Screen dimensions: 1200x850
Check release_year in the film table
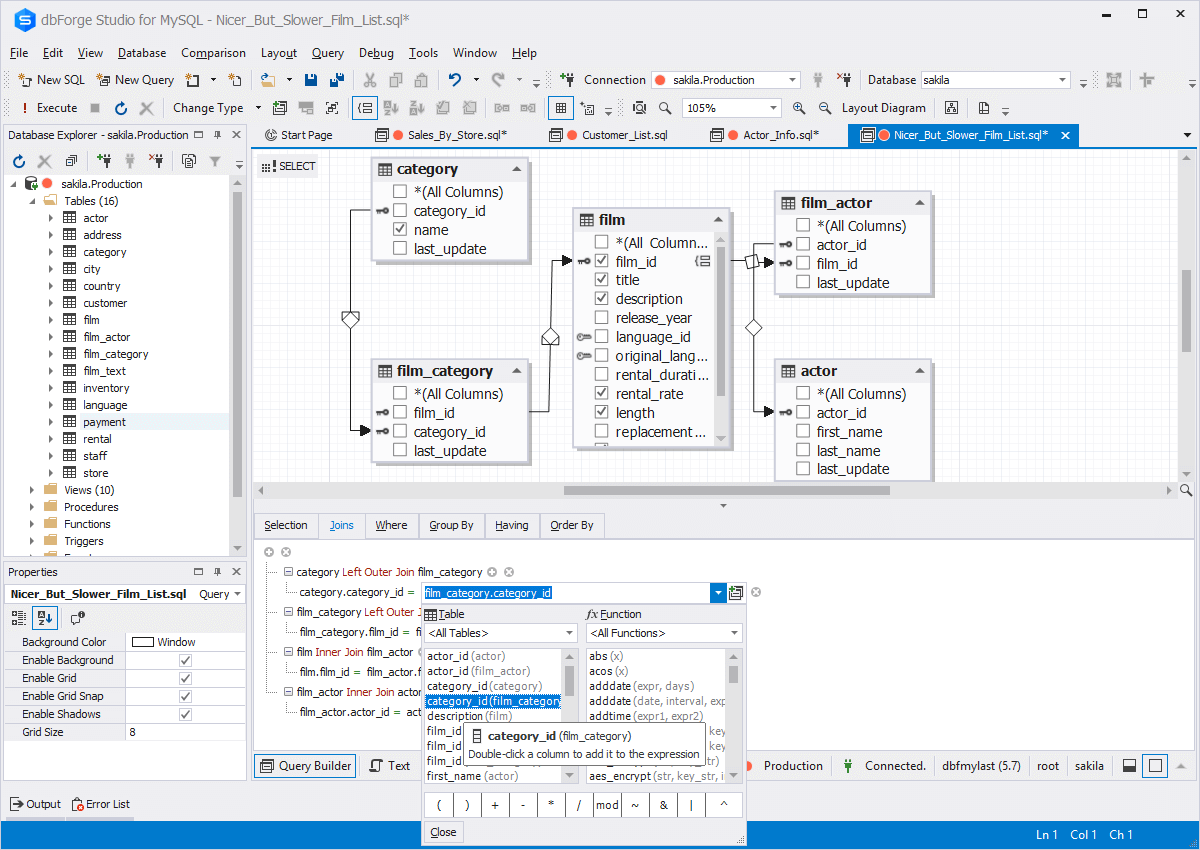(x=601, y=318)
